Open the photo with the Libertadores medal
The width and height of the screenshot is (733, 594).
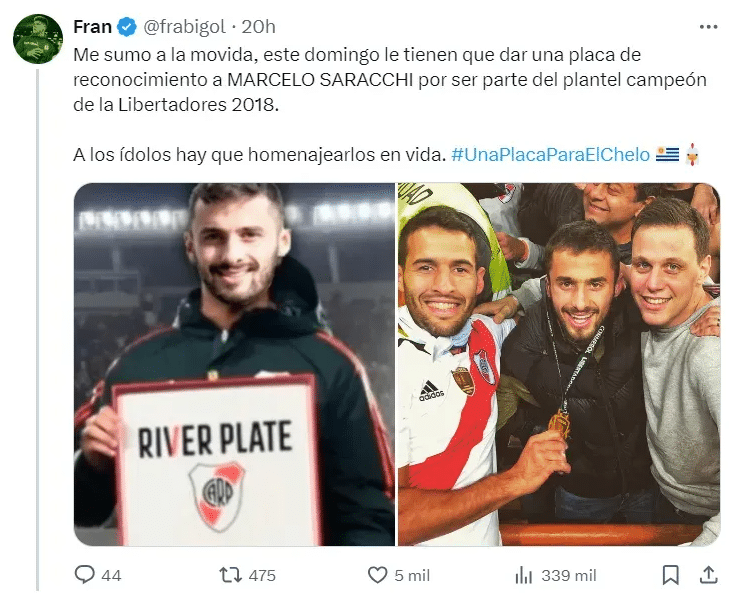[x=559, y=364]
